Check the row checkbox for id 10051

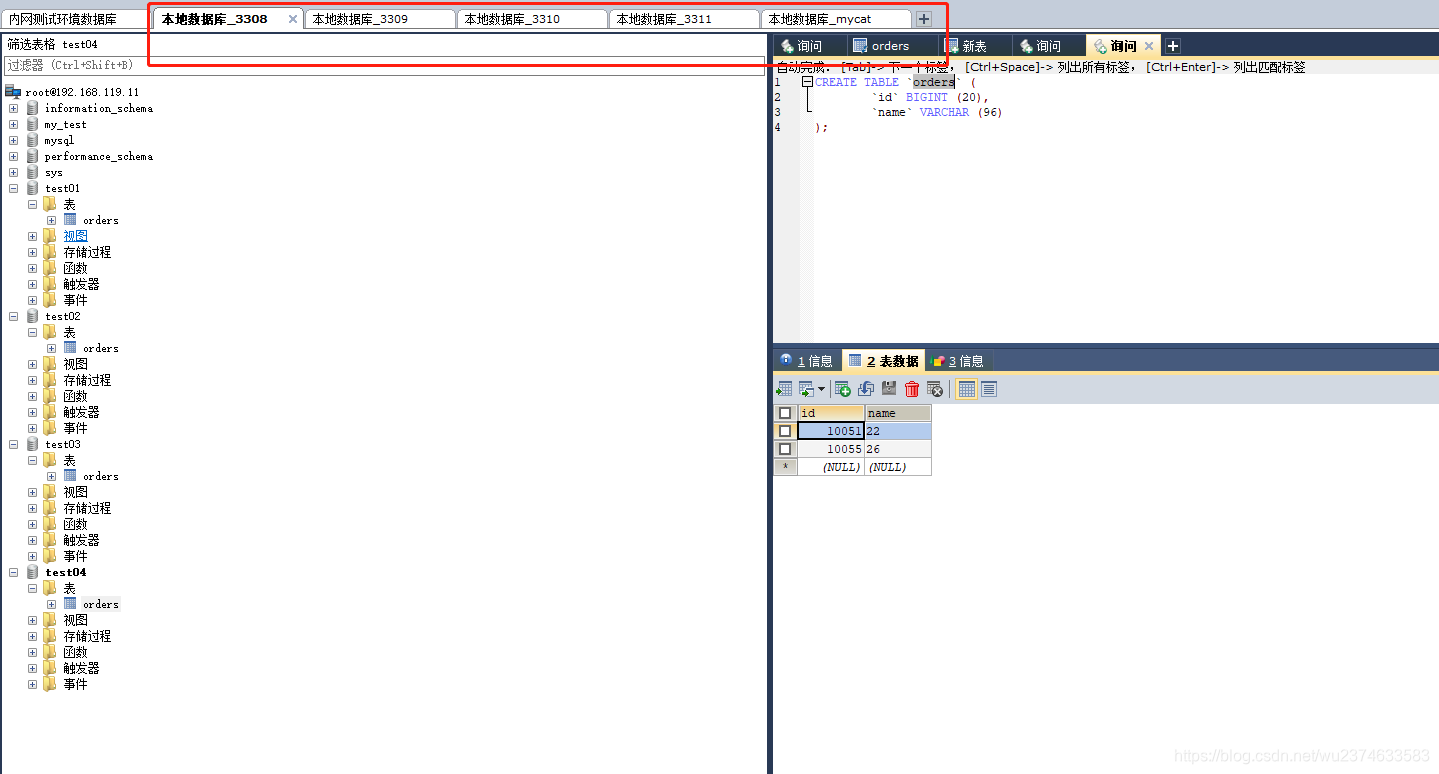click(x=785, y=431)
